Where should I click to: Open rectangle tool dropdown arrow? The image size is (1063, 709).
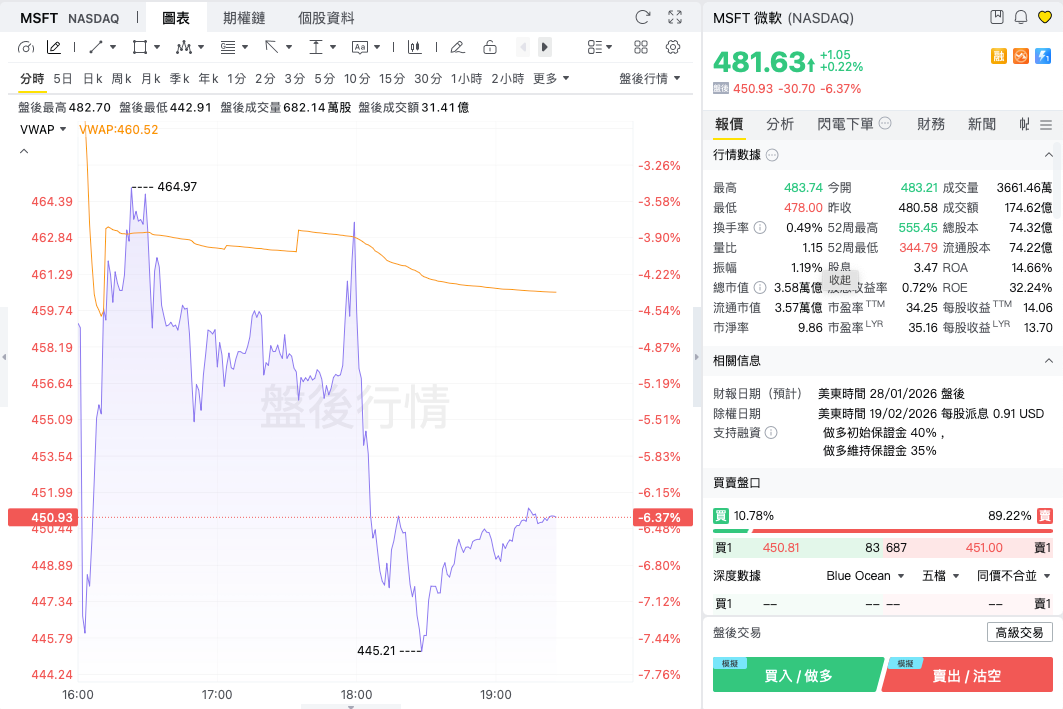157,47
